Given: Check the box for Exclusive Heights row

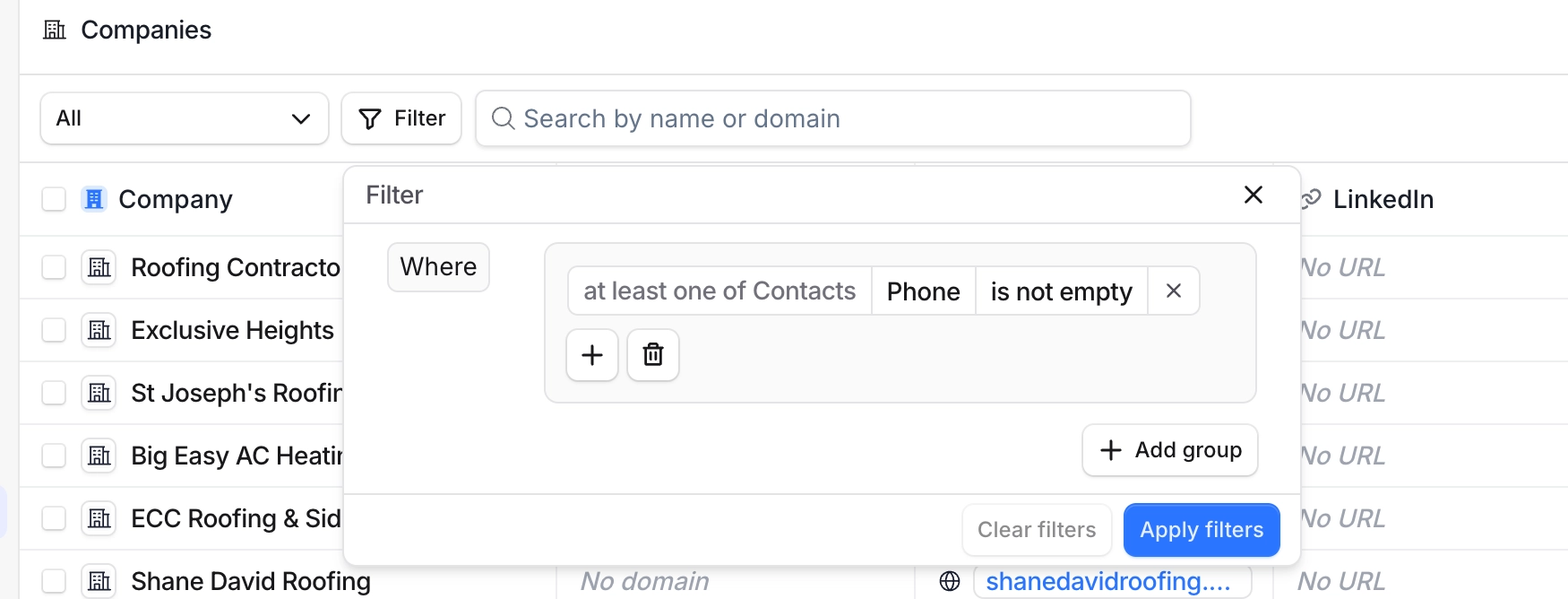Looking at the screenshot, I should click(54, 330).
